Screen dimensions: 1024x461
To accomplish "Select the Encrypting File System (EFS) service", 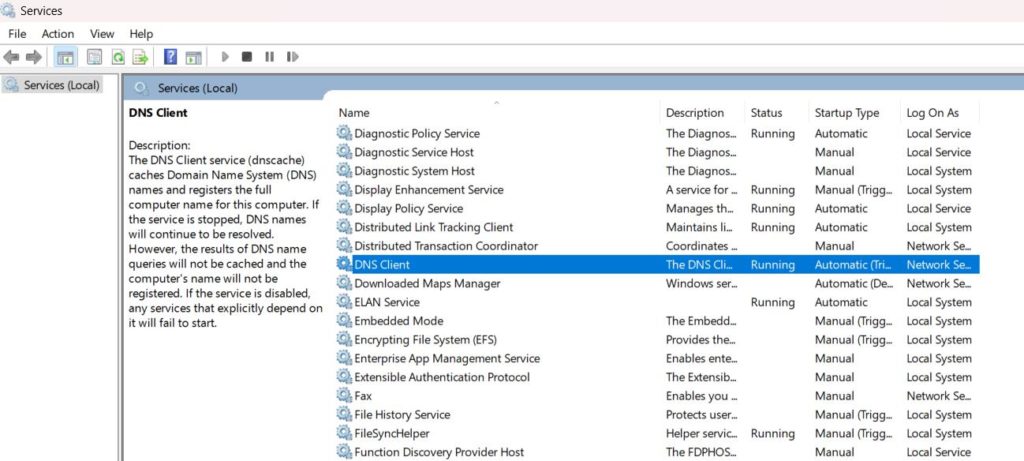I will click(425, 340).
